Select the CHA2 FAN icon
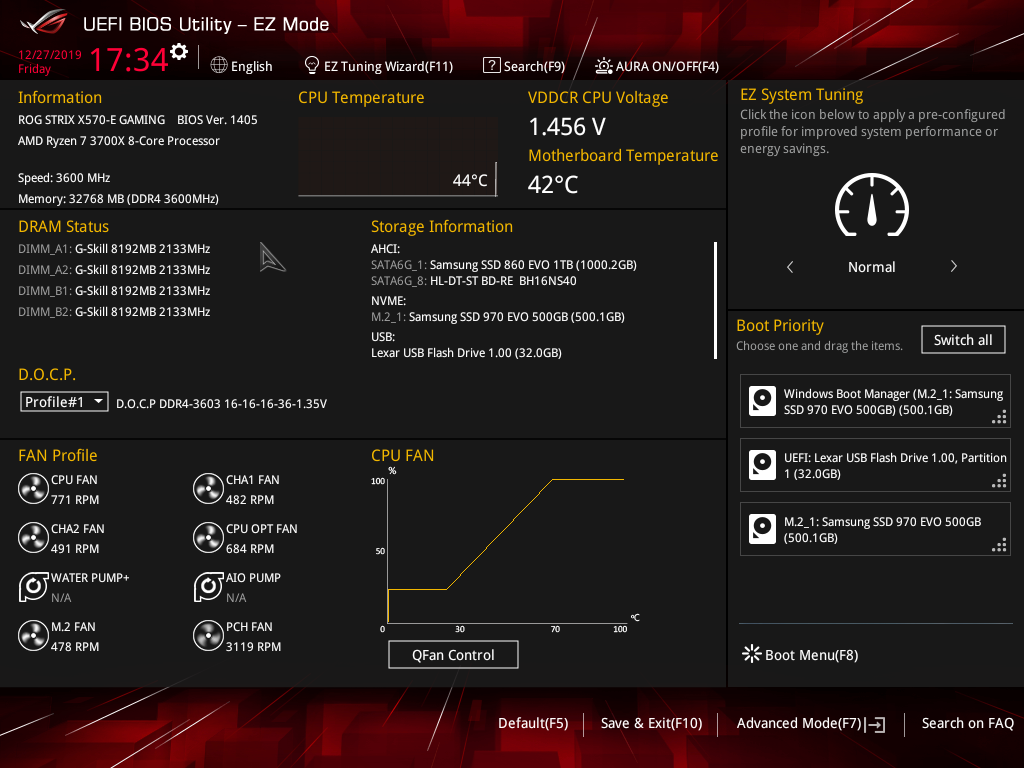The height and width of the screenshot is (768, 1024). (x=33, y=537)
